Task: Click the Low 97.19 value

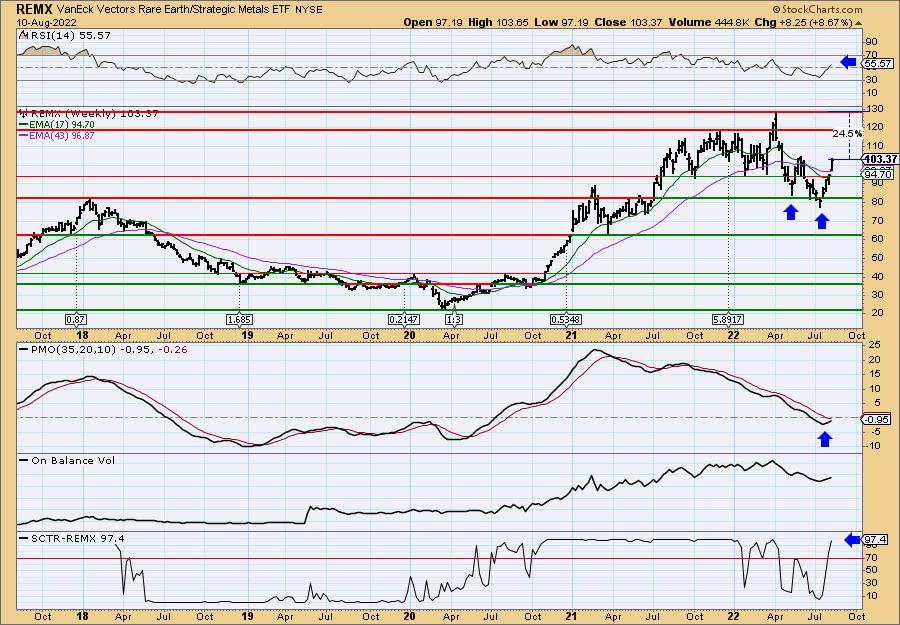Action: (561, 22)
